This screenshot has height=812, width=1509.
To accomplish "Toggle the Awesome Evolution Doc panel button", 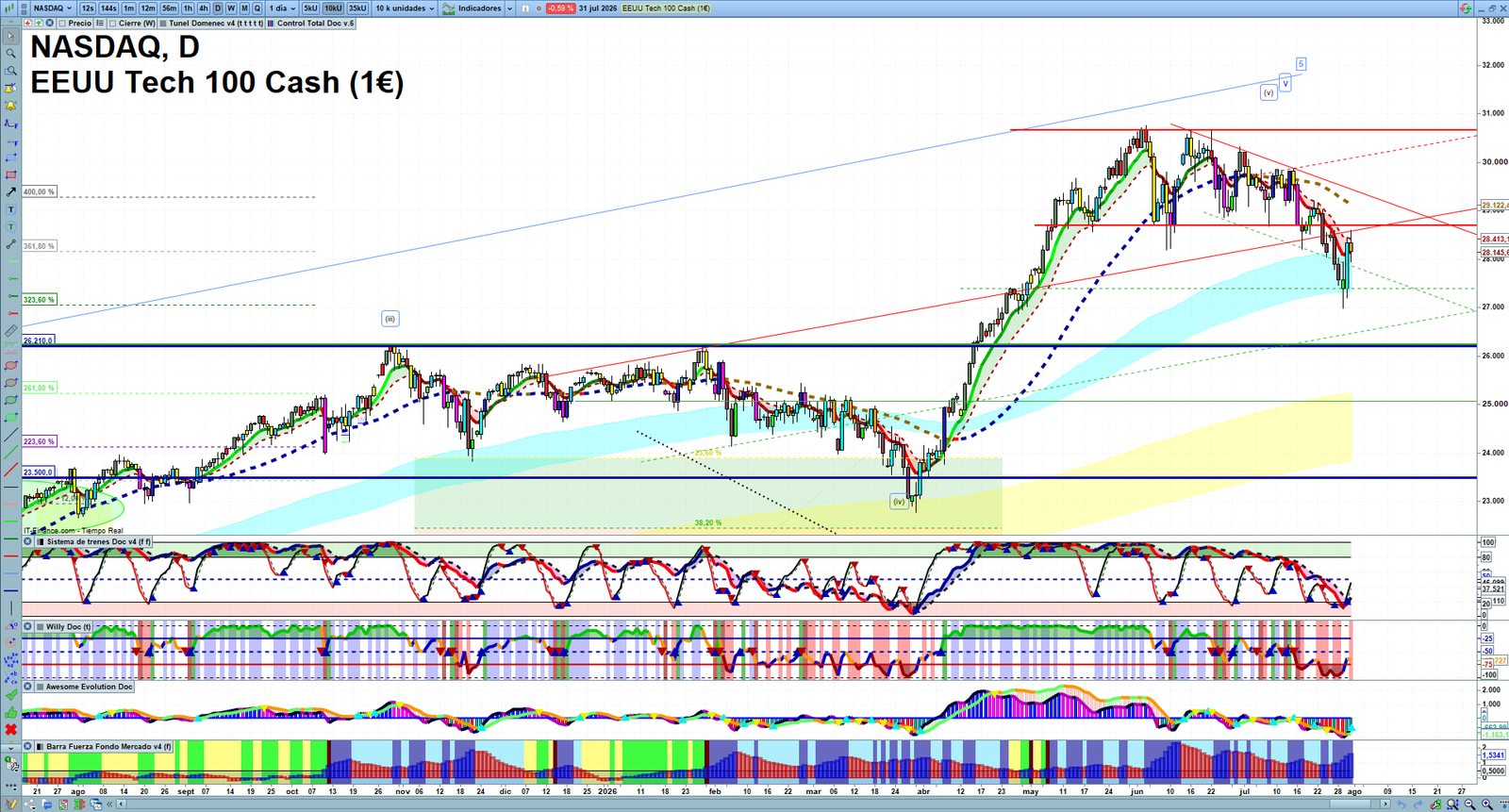I will point(40,688).
